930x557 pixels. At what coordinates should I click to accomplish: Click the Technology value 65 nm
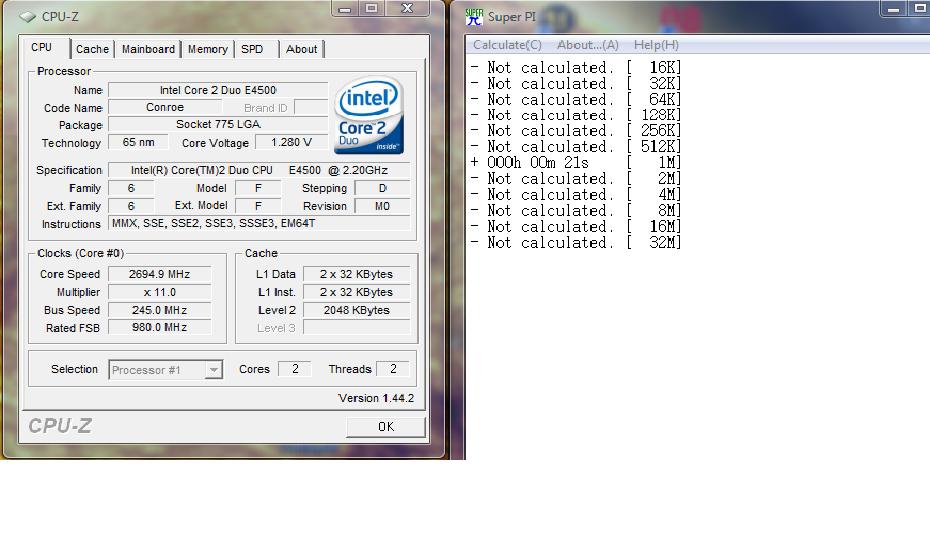tap(138, 142)
